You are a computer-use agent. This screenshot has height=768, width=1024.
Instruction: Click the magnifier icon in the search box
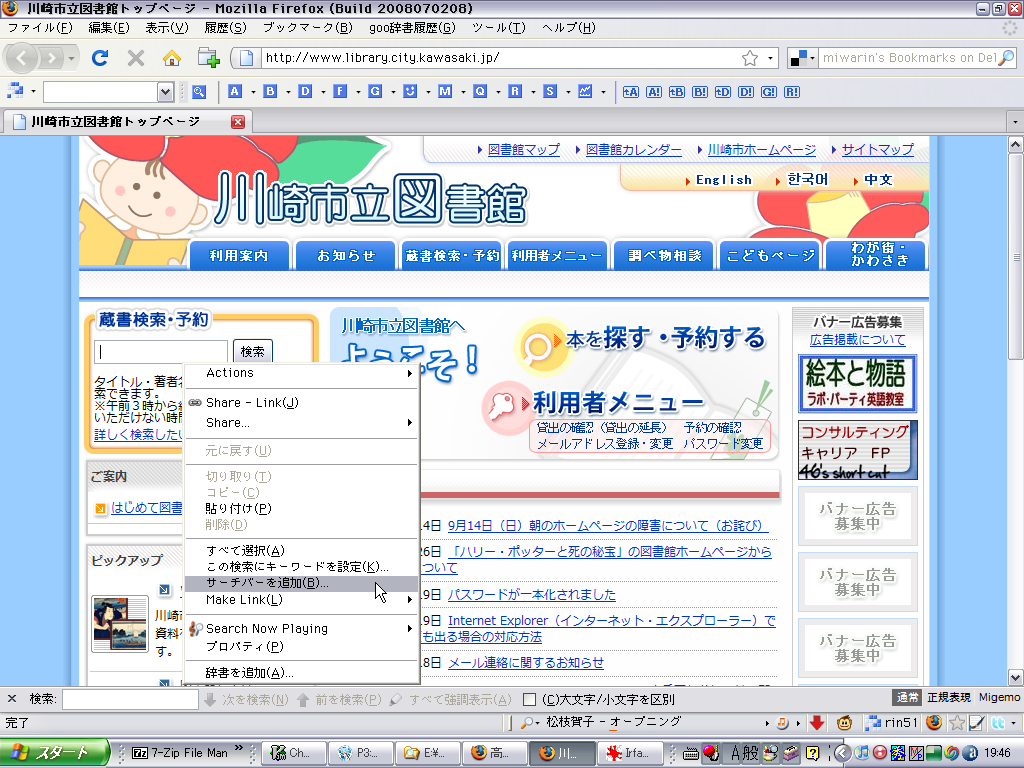point(1006,57)
